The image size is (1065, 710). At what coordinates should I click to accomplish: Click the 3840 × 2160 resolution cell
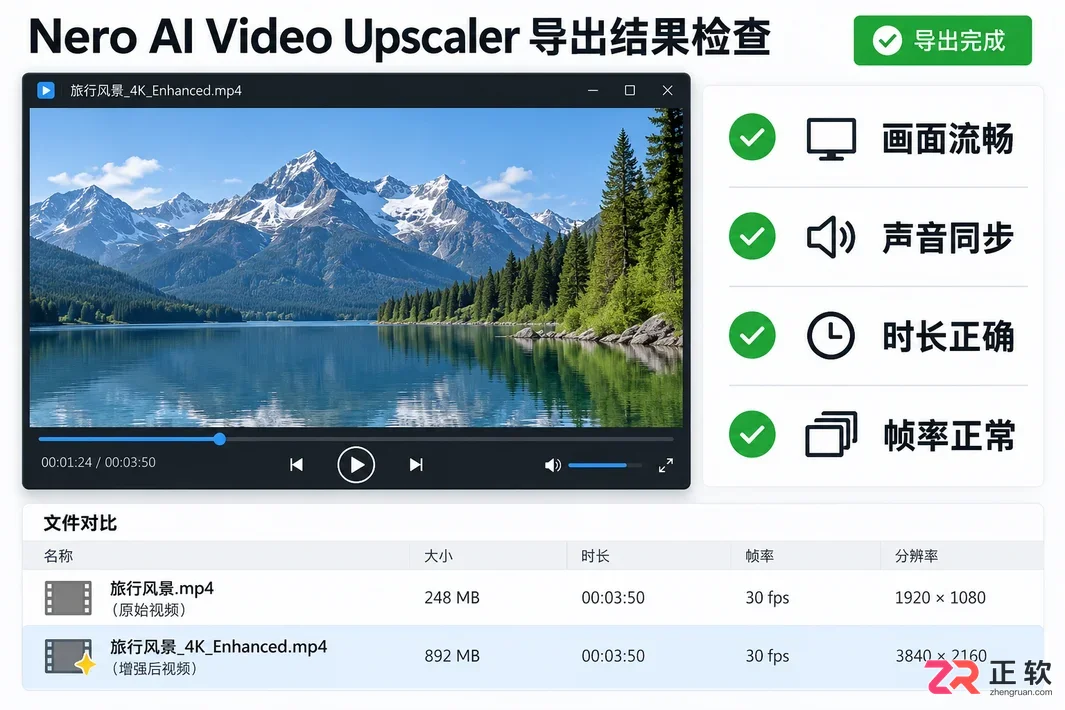pos(941,656)
